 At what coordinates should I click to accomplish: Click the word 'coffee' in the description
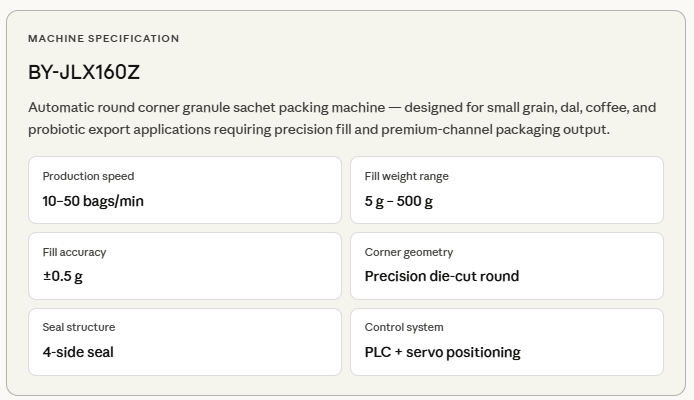607,107
